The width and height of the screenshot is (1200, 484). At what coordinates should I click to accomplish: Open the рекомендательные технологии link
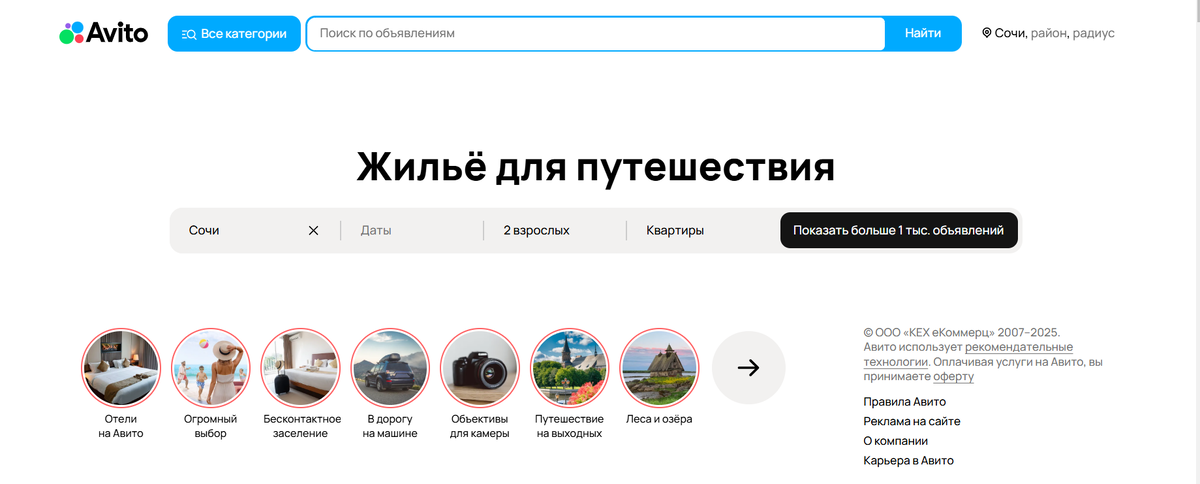pyautogui.click(x=968, y=354)
